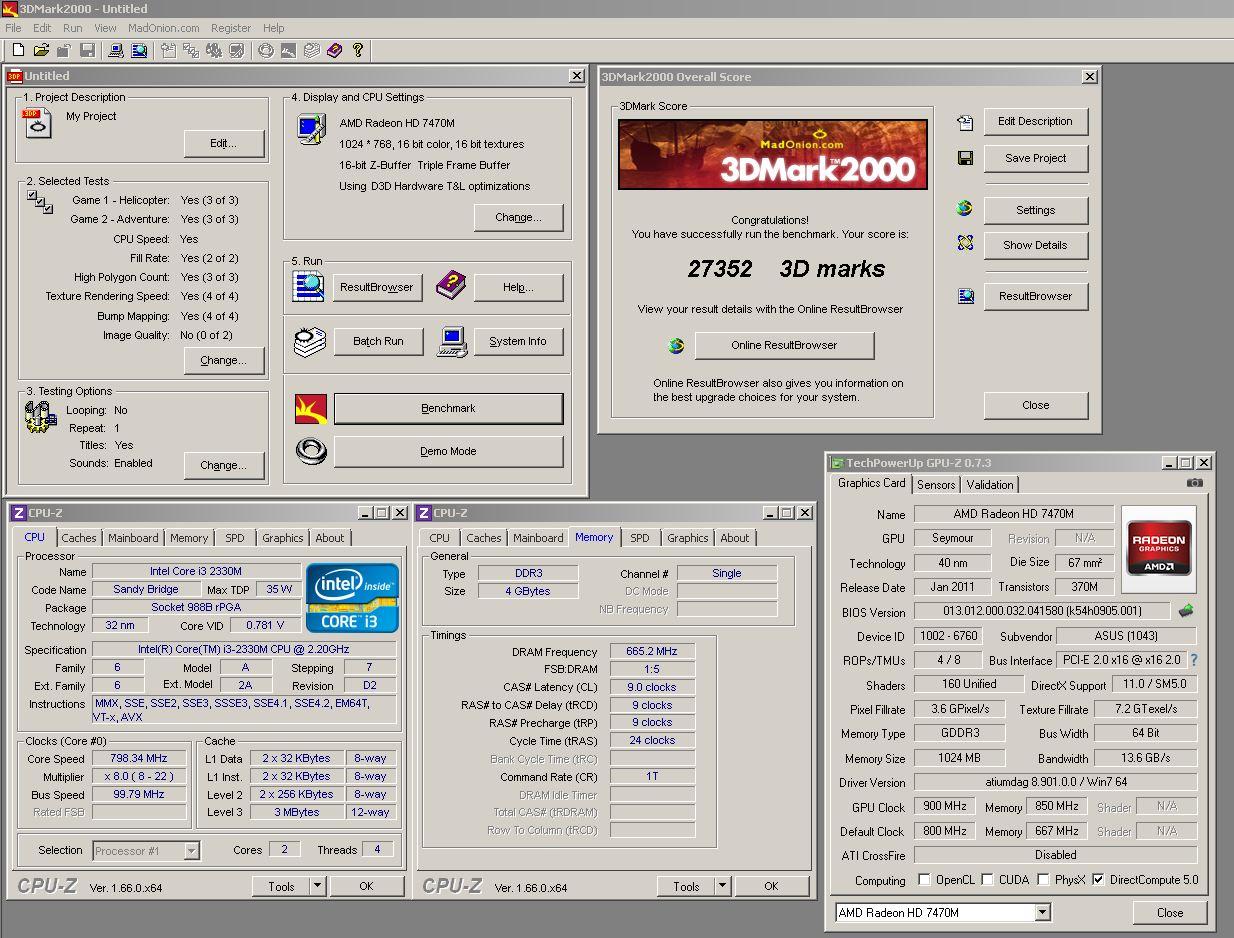Open the MadOnion.com menu

pyautogui.click(x=164, y=28)
